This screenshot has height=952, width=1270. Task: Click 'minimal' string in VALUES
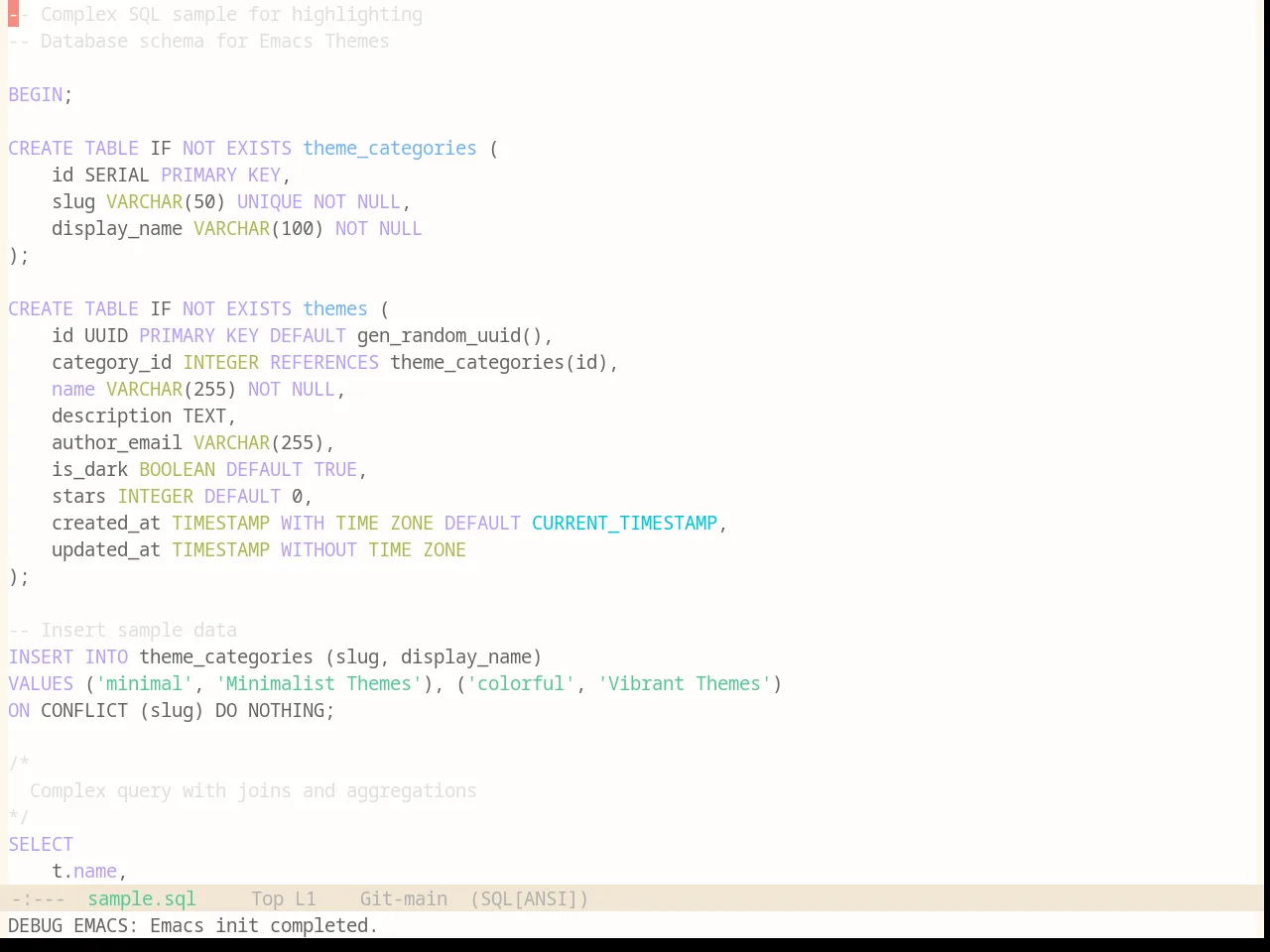pyautogui.click(x=144, y=683)
